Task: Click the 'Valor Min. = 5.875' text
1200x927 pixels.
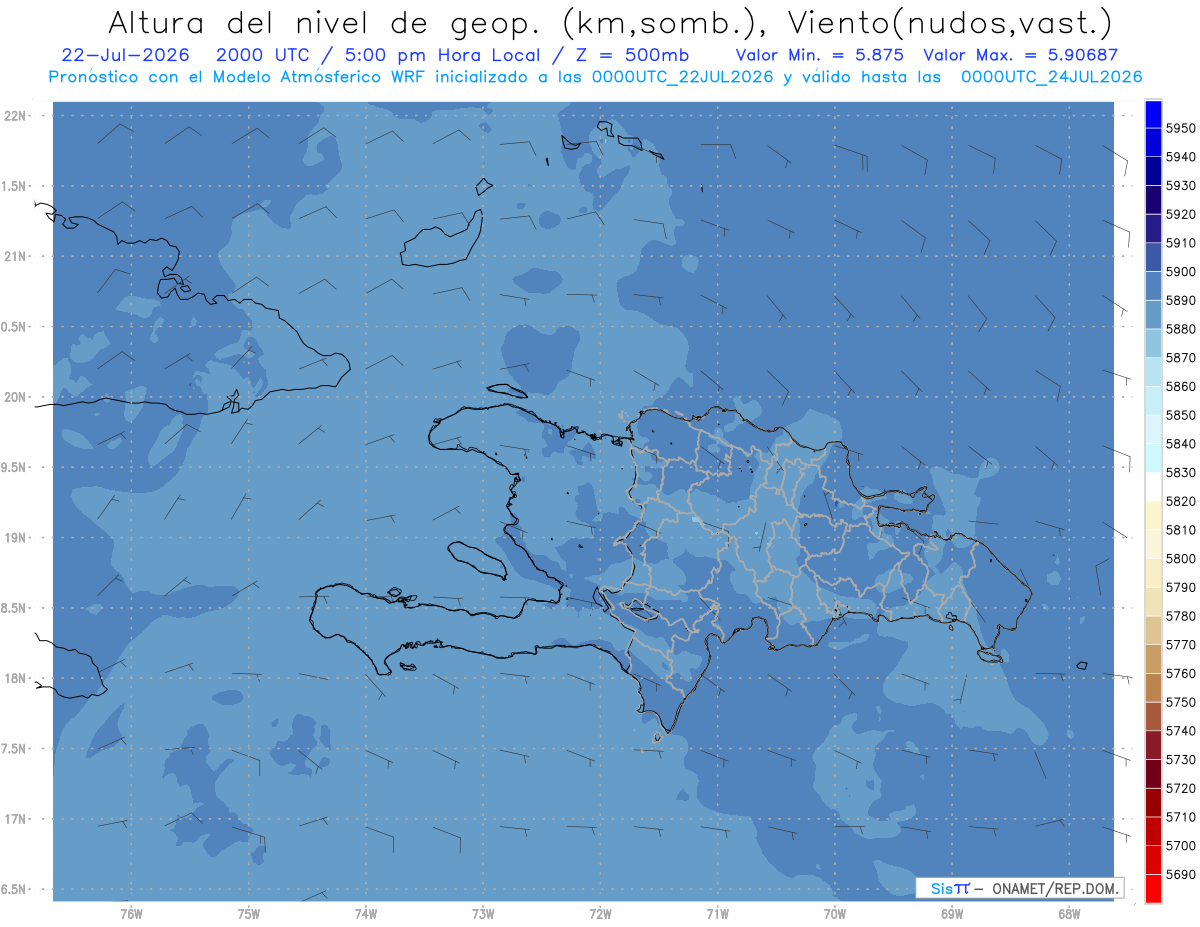Action: tap(819, 56)
